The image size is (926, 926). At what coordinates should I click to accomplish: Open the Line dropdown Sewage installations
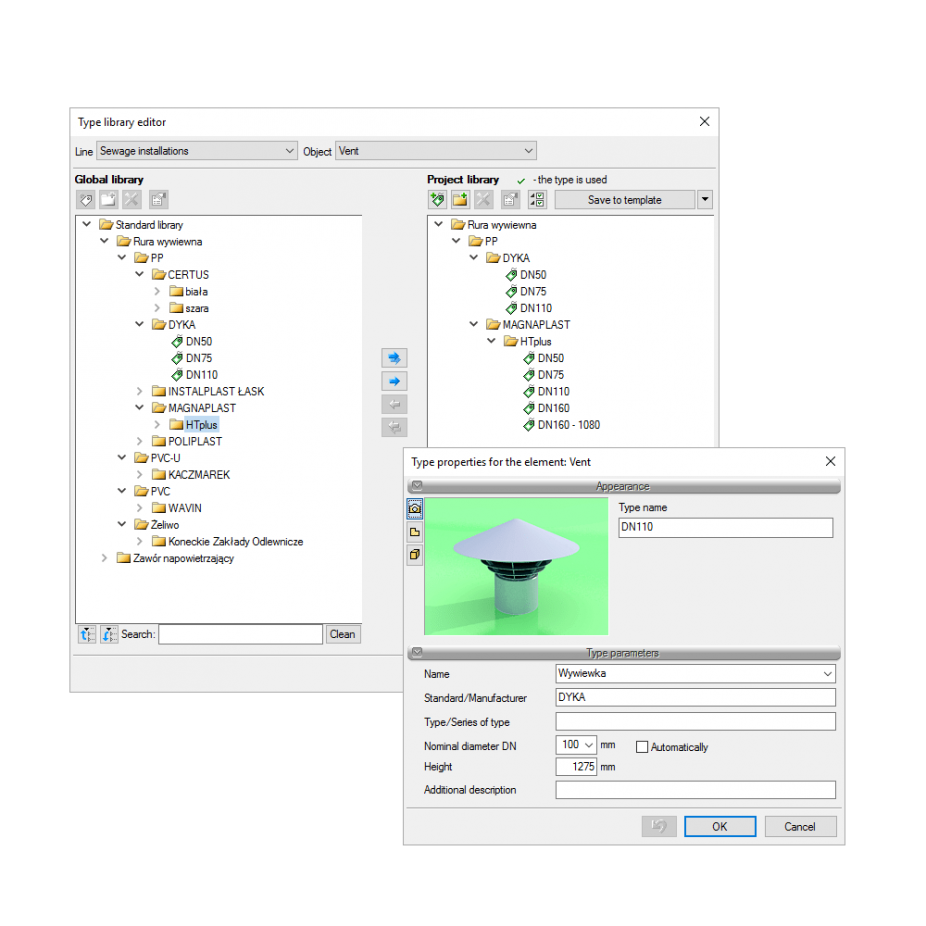click(x=196, y=151)
